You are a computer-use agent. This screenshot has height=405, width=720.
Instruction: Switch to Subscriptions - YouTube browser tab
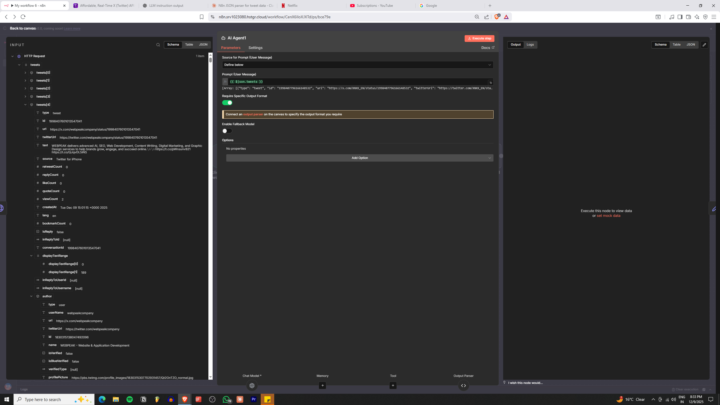(x=375, y=6)
